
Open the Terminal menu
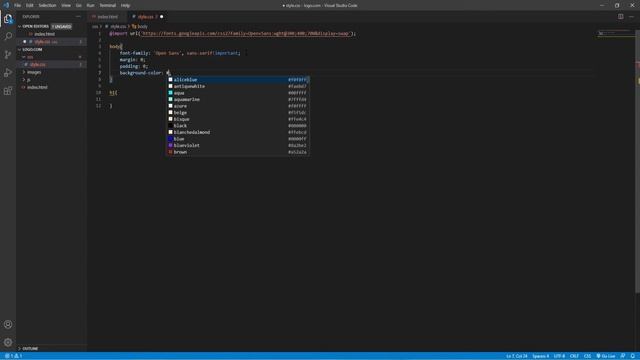(107, 5)
